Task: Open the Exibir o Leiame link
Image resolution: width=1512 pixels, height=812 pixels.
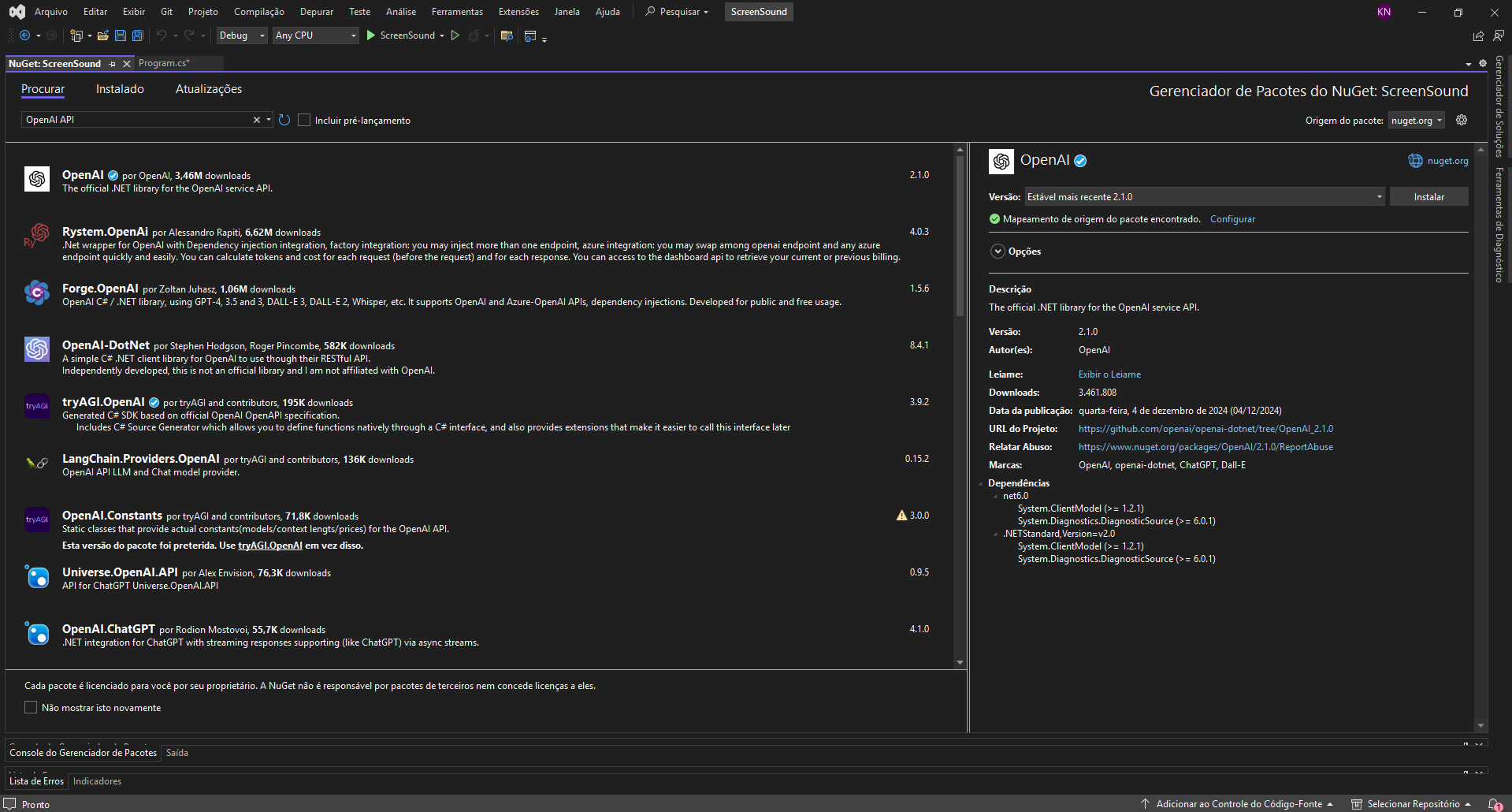Action: (1109, 374)
